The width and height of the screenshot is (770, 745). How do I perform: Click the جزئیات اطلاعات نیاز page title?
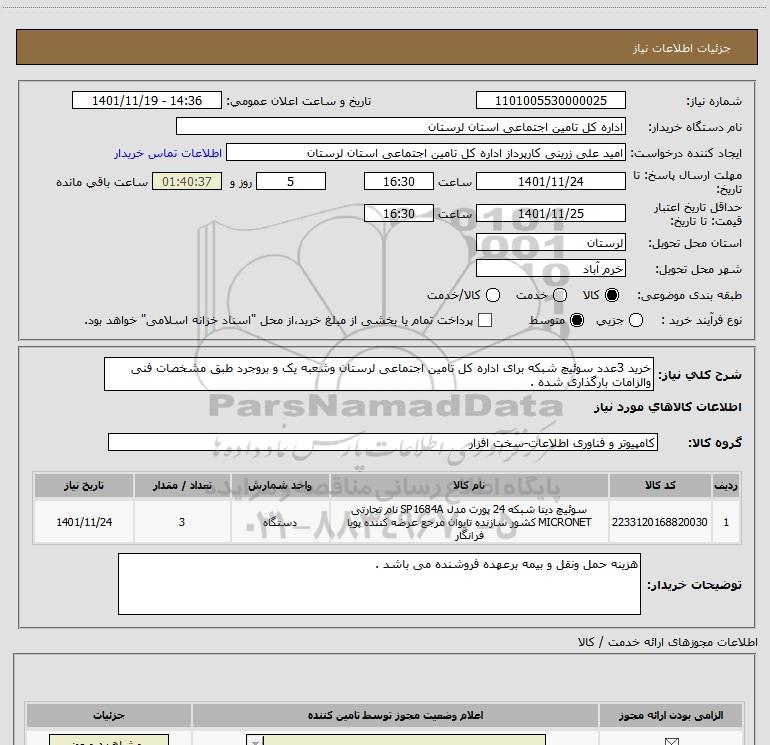click(x=681, y=48)
